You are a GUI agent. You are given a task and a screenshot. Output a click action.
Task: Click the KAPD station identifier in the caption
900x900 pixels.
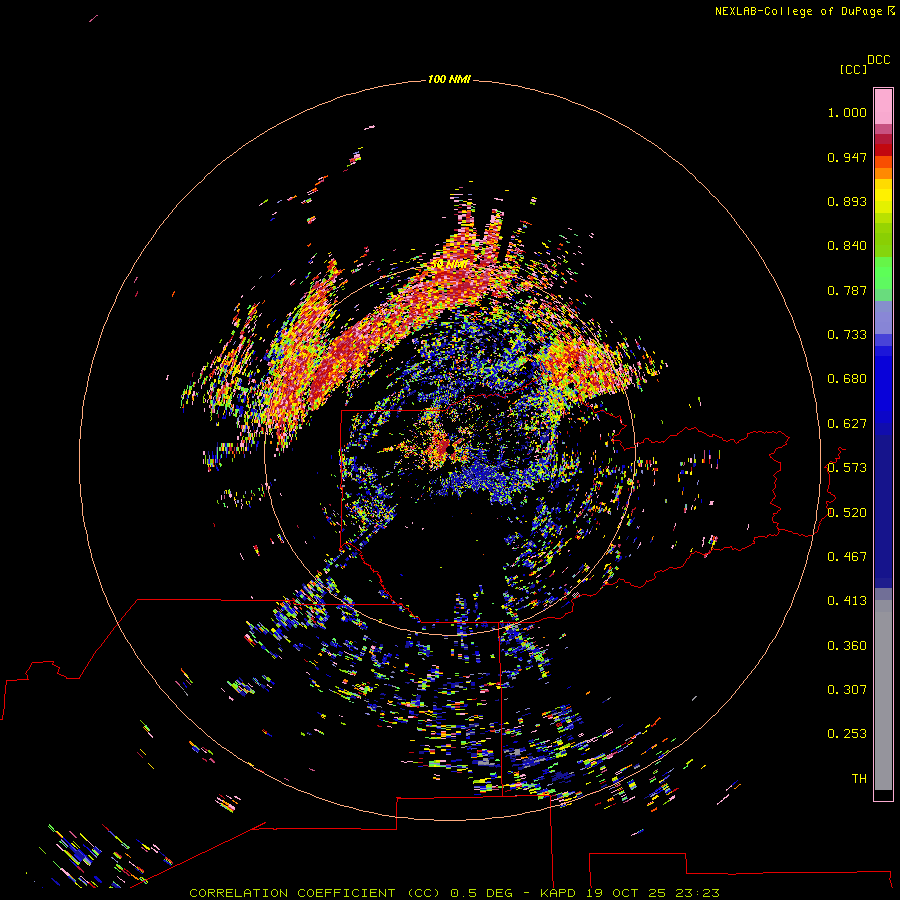(x=557, y=893)
